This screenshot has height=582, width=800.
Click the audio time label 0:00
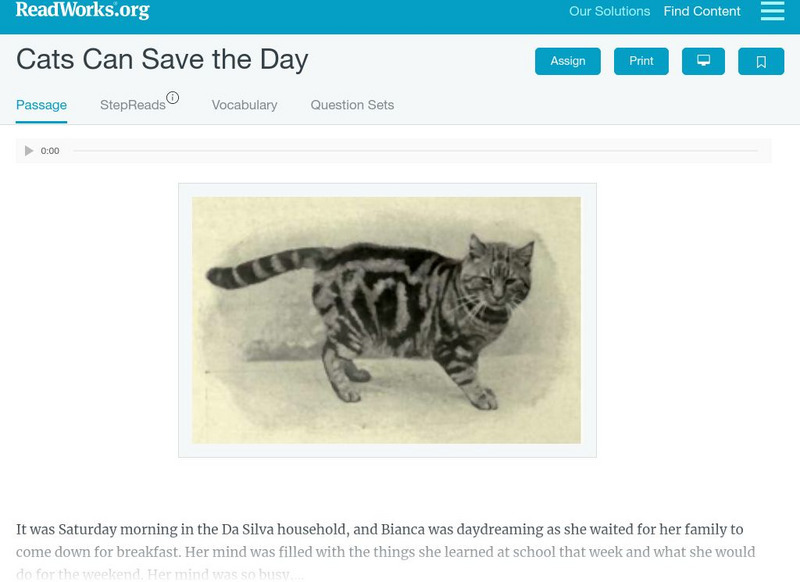click(x=50, y=151)
